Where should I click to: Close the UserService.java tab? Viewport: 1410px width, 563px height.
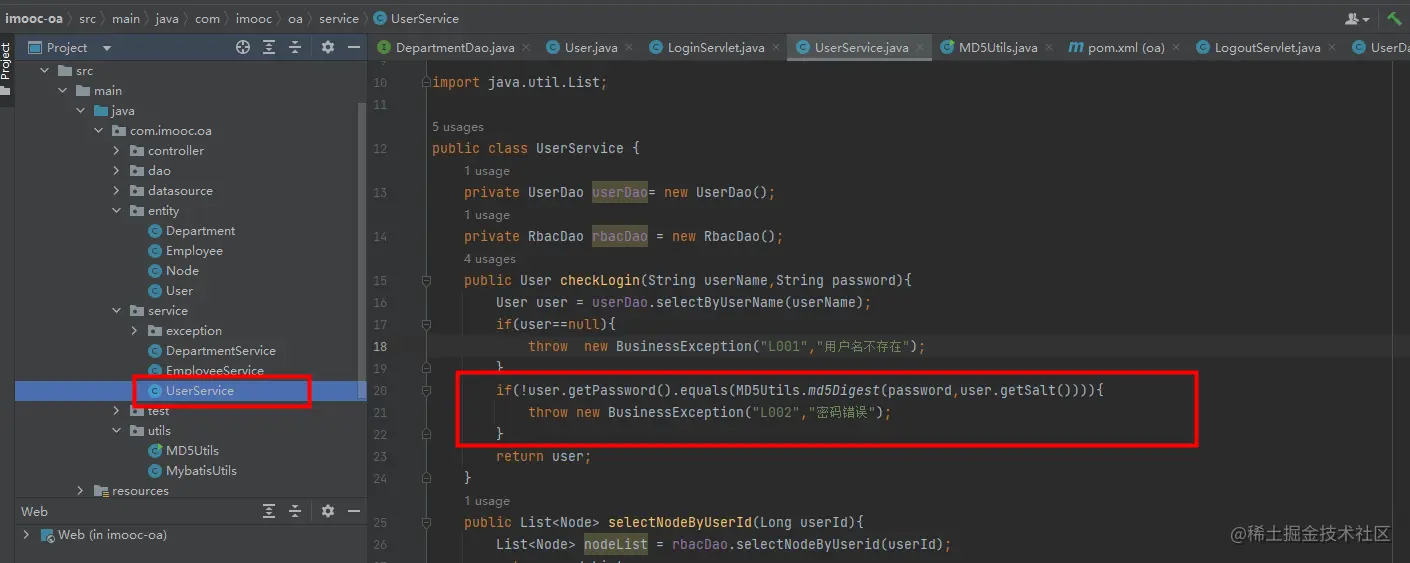pyautogui.click(x=920, y=47)
